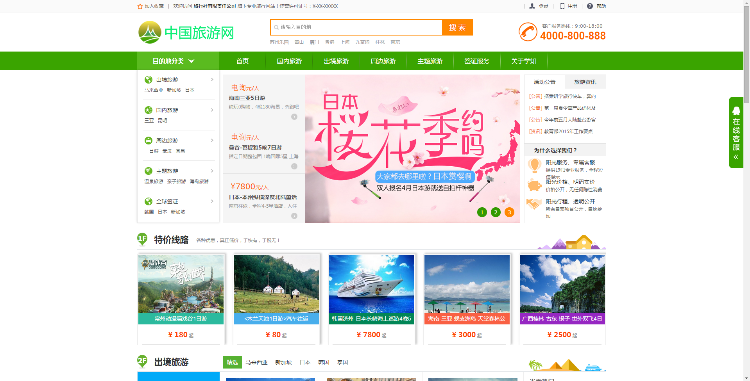Go to 首页 in the navigation bar
750x381 pixels.
(243, 61)
